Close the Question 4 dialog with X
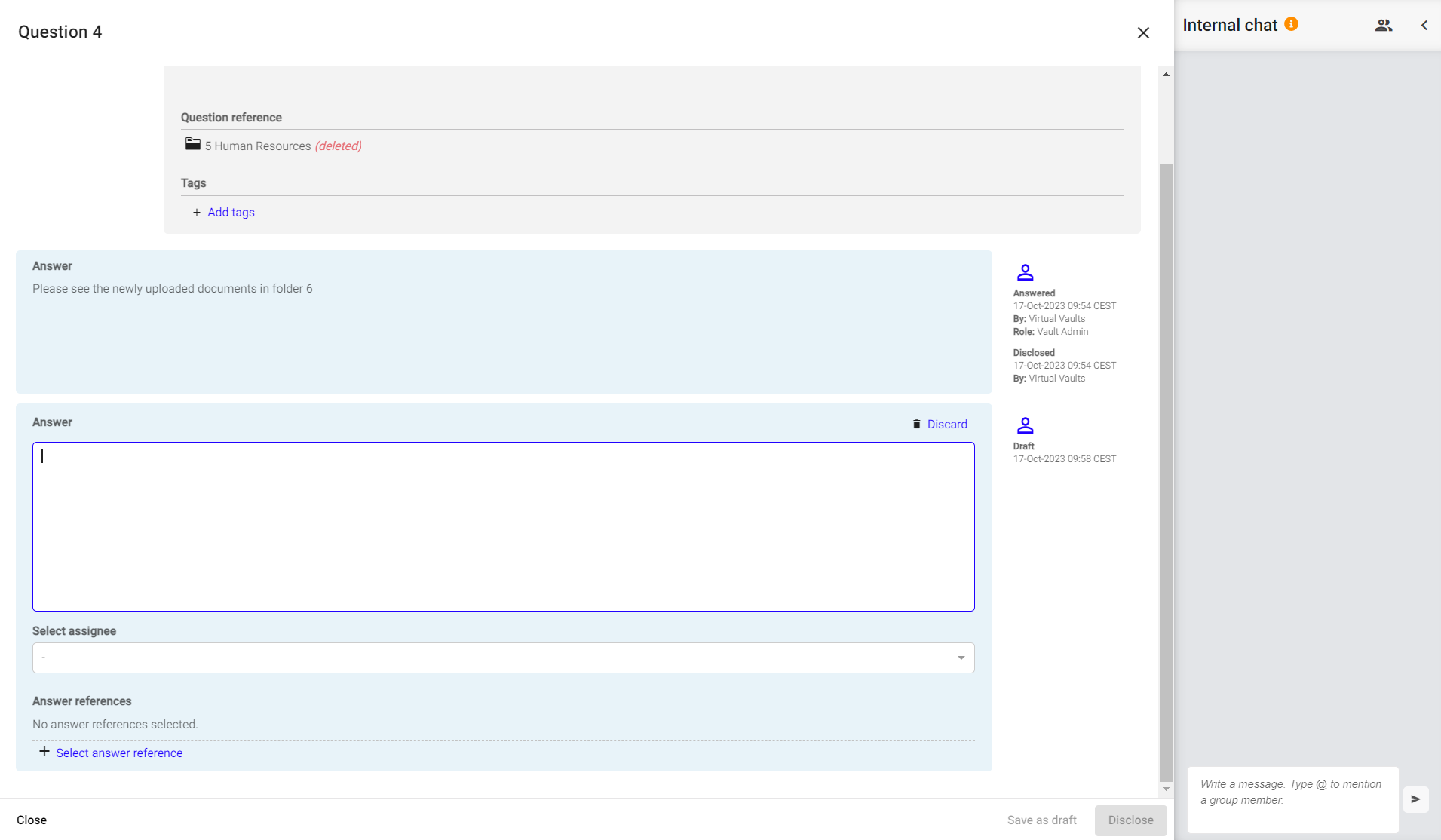This screenshot has width=1441, height=840. coord(1143,32)
